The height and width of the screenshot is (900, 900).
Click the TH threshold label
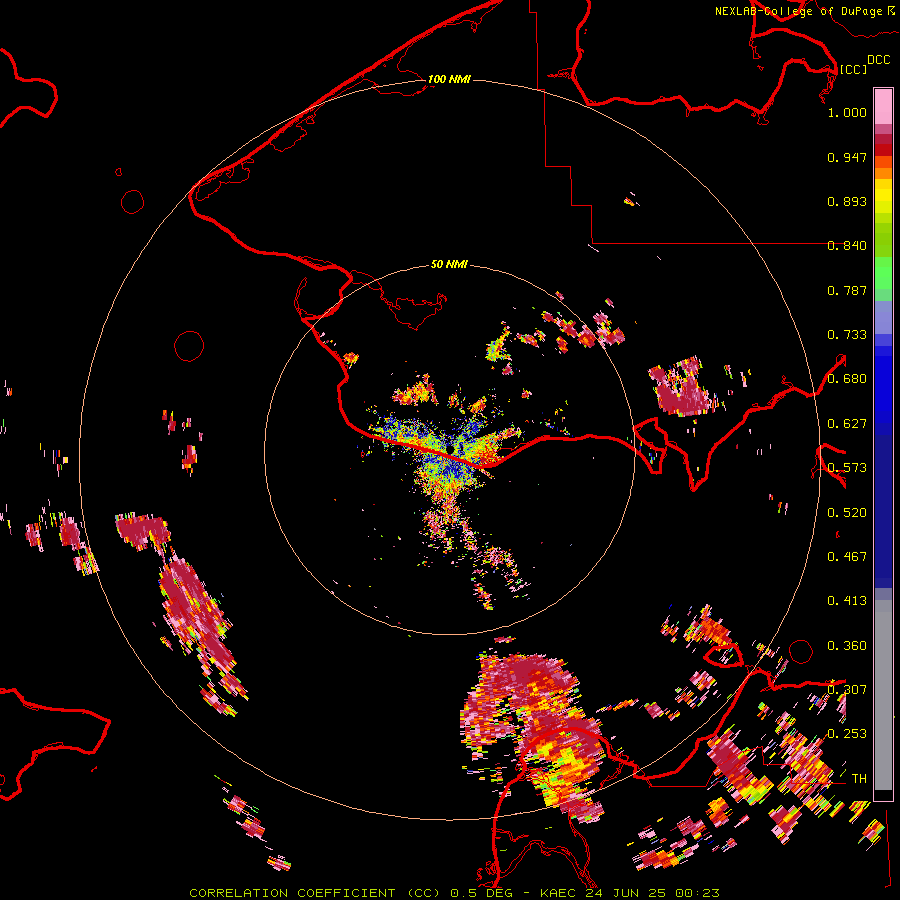click(x=859, y=779)
